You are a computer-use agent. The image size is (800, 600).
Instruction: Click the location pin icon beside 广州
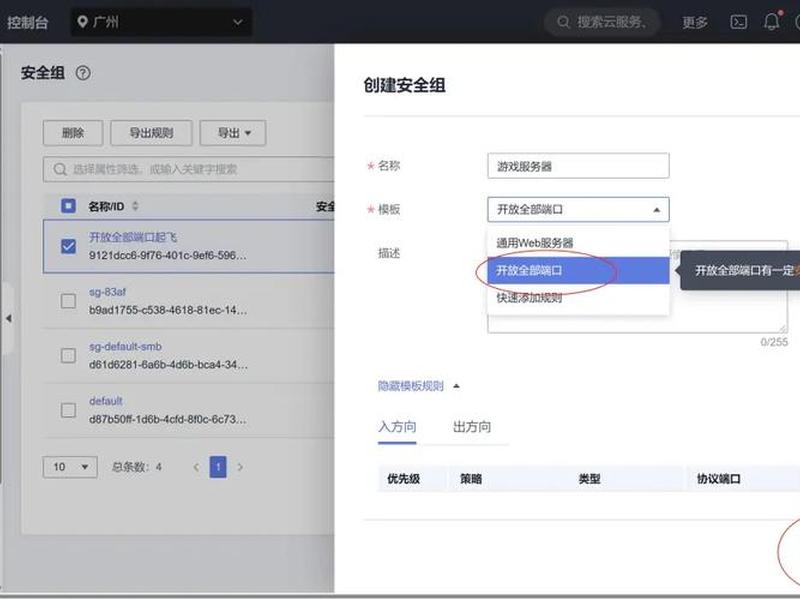pyautogui.click(x=82, y=22)
